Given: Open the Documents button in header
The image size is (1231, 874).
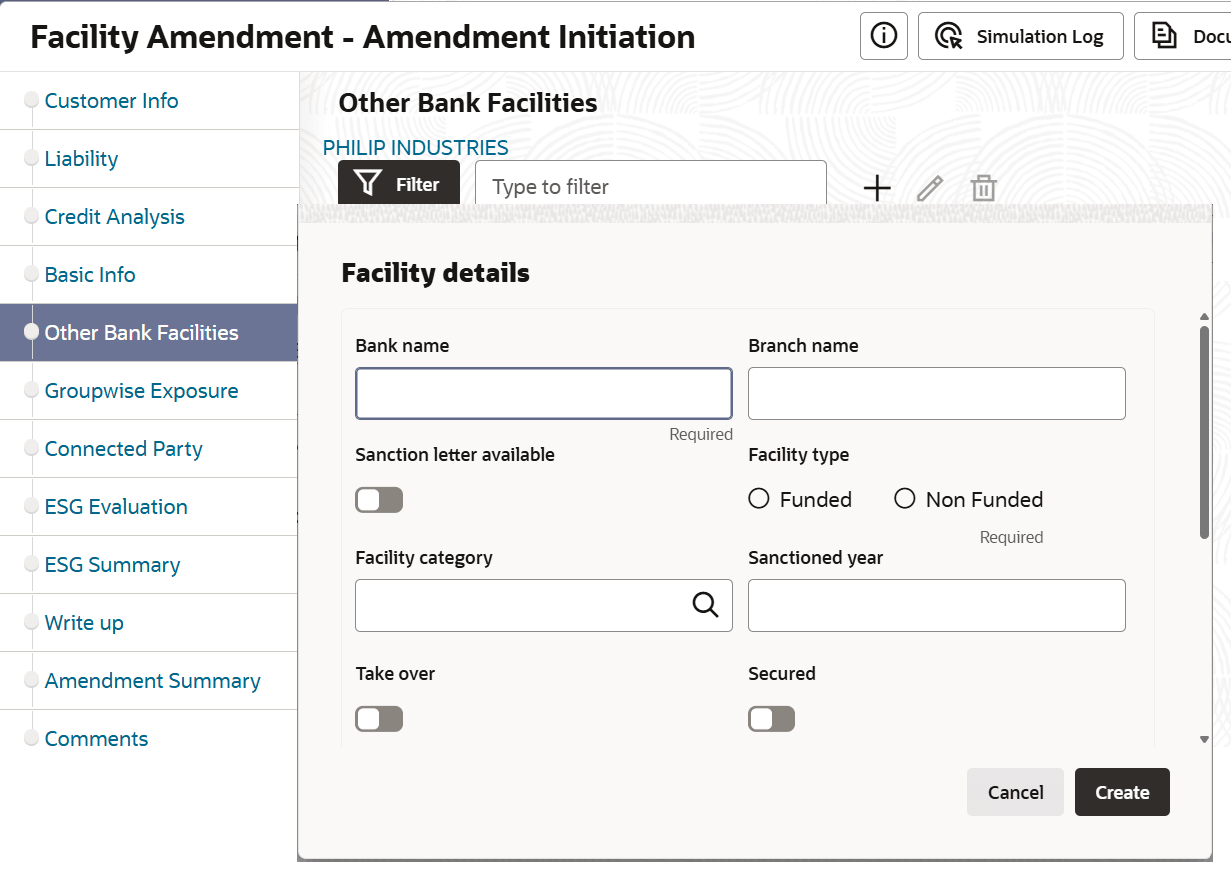Looking at the screenshot, I should coord(1185,36).
